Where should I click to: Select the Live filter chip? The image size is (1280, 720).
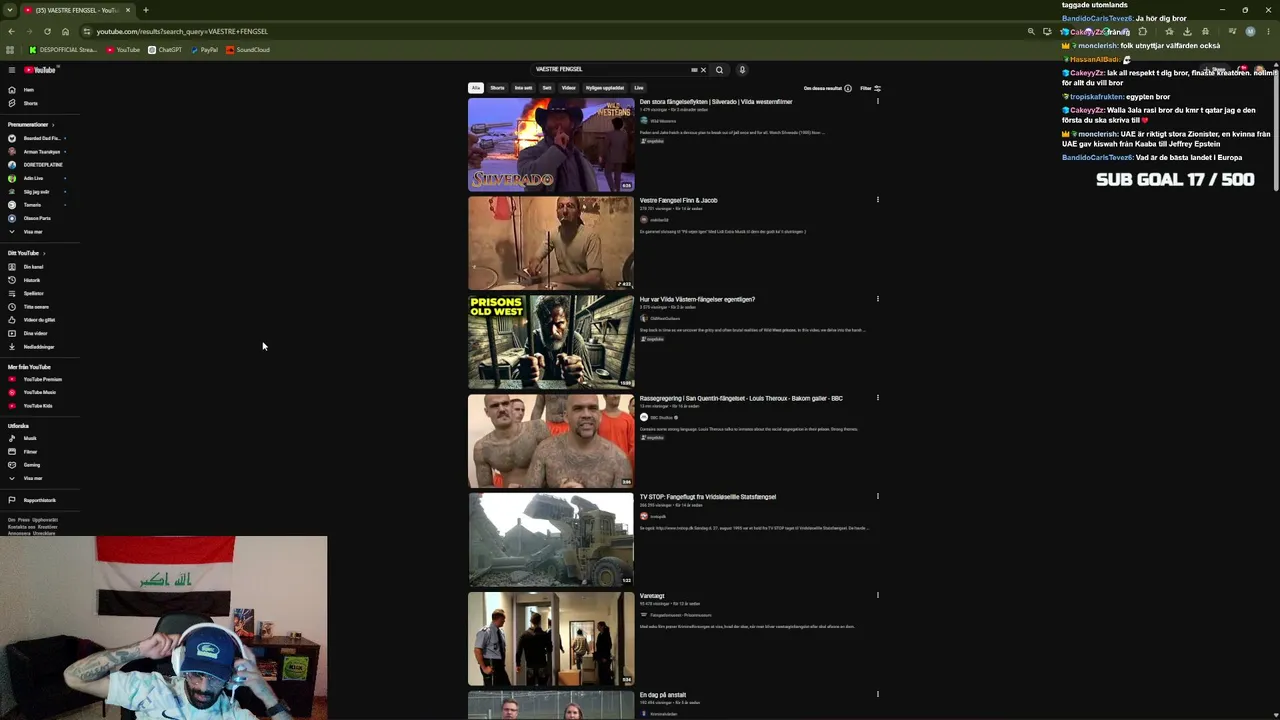tap(639, 88)
